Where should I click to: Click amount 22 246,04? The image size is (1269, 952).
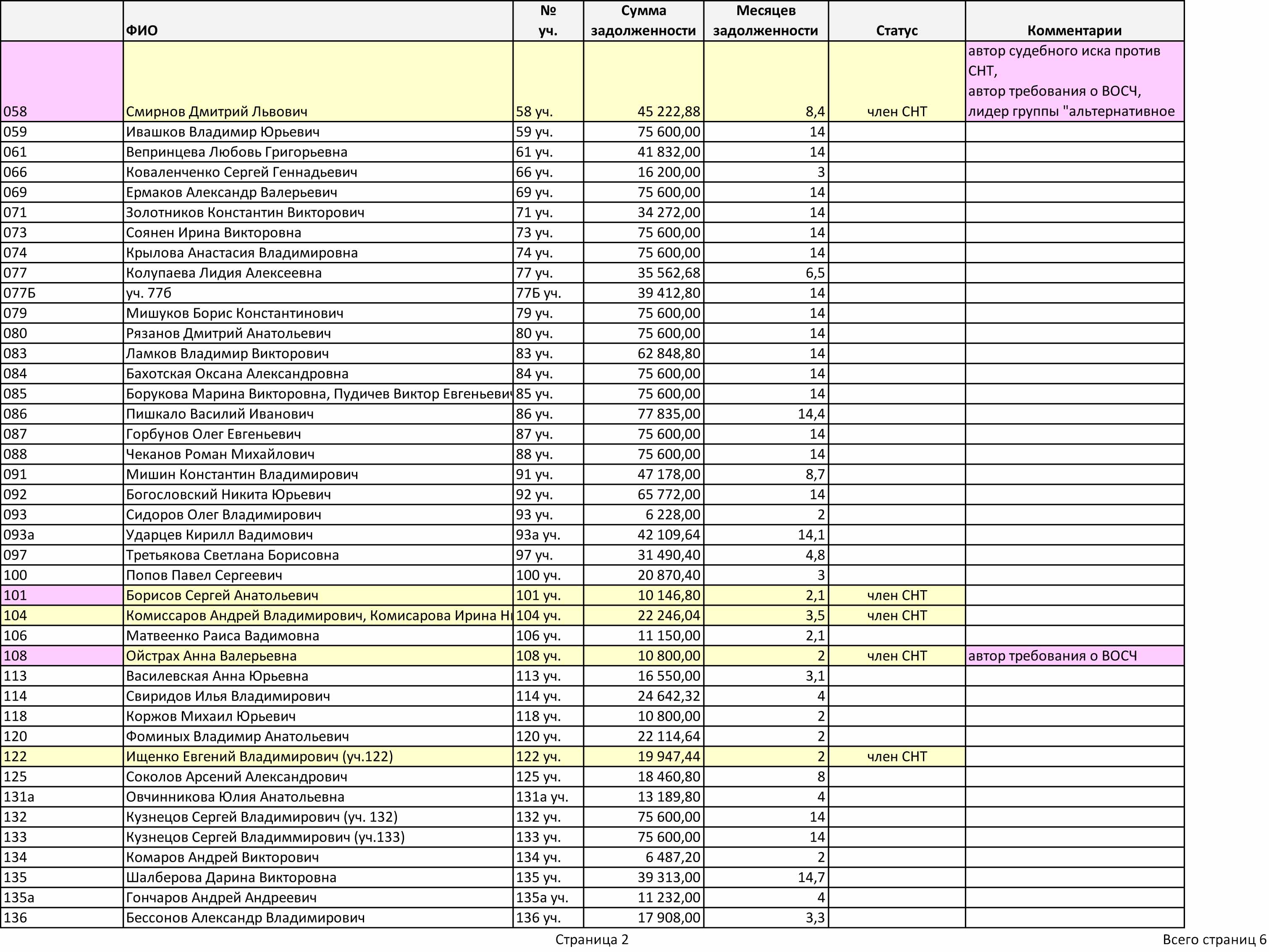pyautogui.click(x=669, y=615)
